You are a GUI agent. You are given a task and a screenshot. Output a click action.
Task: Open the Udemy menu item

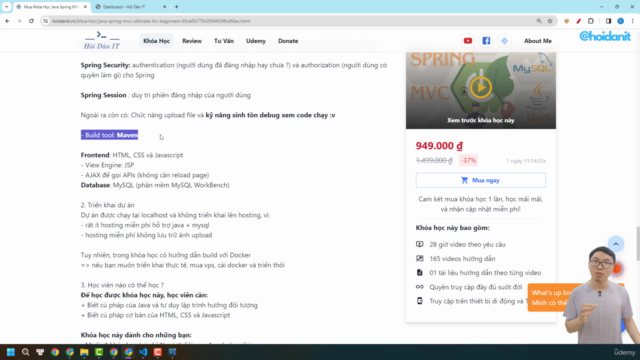256,41
